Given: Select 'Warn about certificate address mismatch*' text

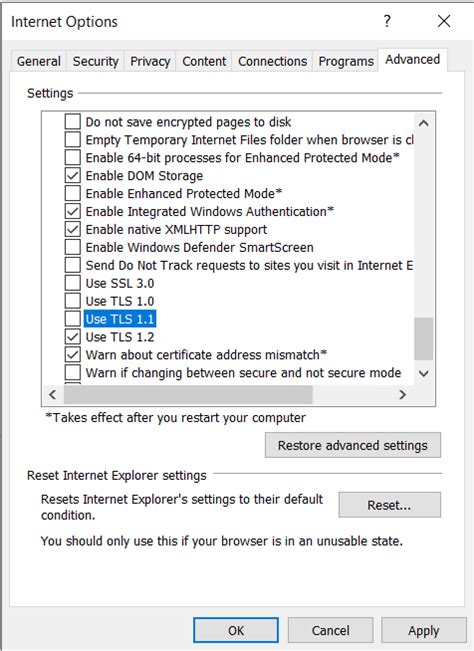Looking at the screenshot, I should (x=206, y=355).
